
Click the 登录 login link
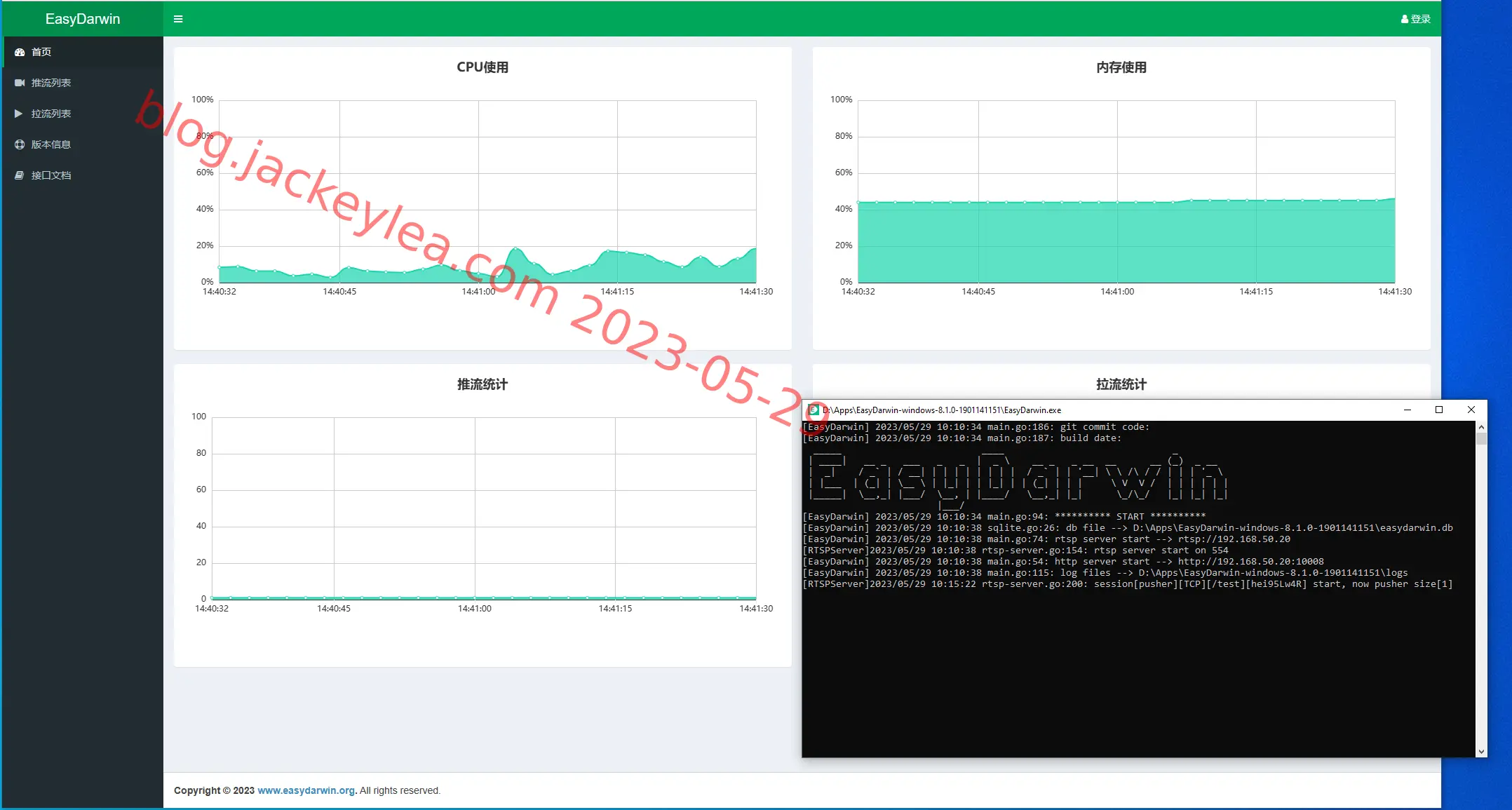[x=1416, y=19]
